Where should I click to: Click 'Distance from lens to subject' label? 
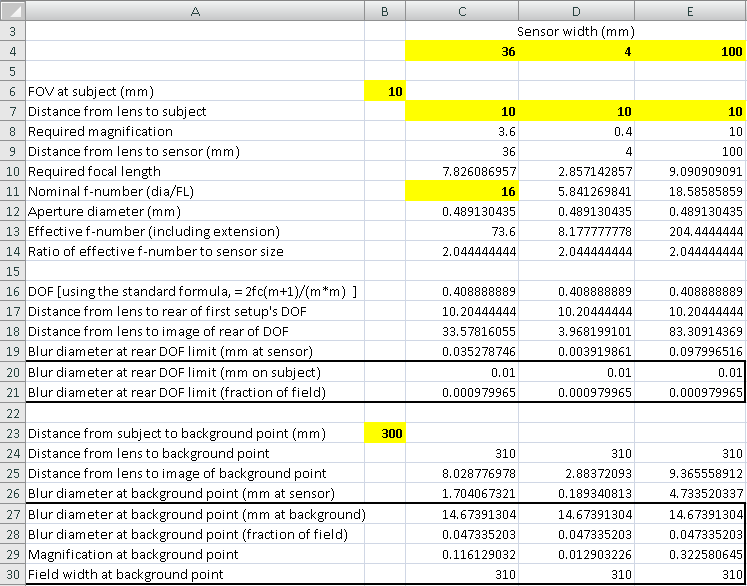coord(117,111)
